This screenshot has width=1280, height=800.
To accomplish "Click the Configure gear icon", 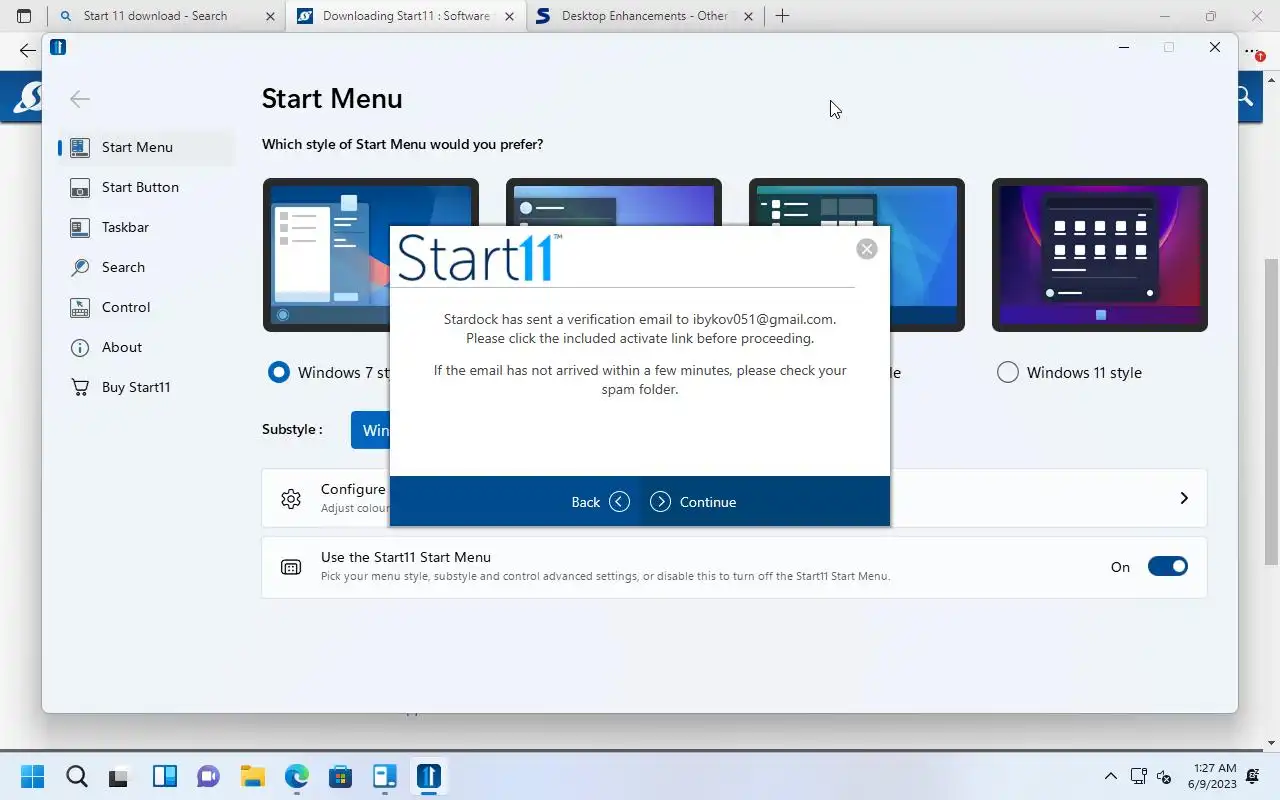I will click(291, 498).
